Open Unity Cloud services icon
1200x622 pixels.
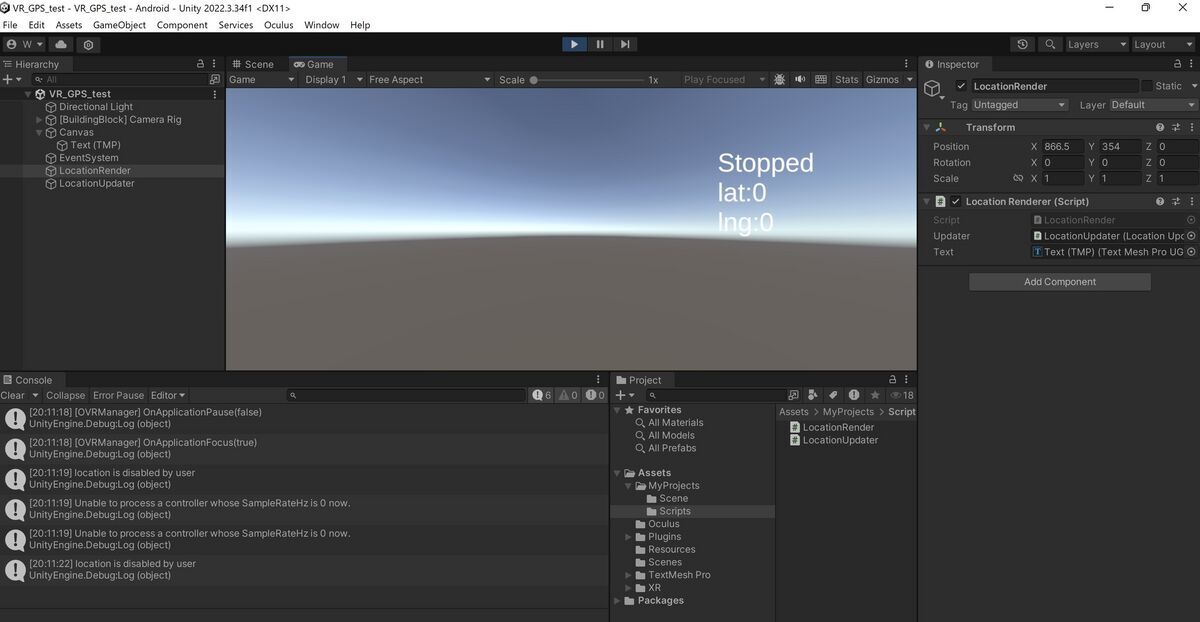(61, 45)
